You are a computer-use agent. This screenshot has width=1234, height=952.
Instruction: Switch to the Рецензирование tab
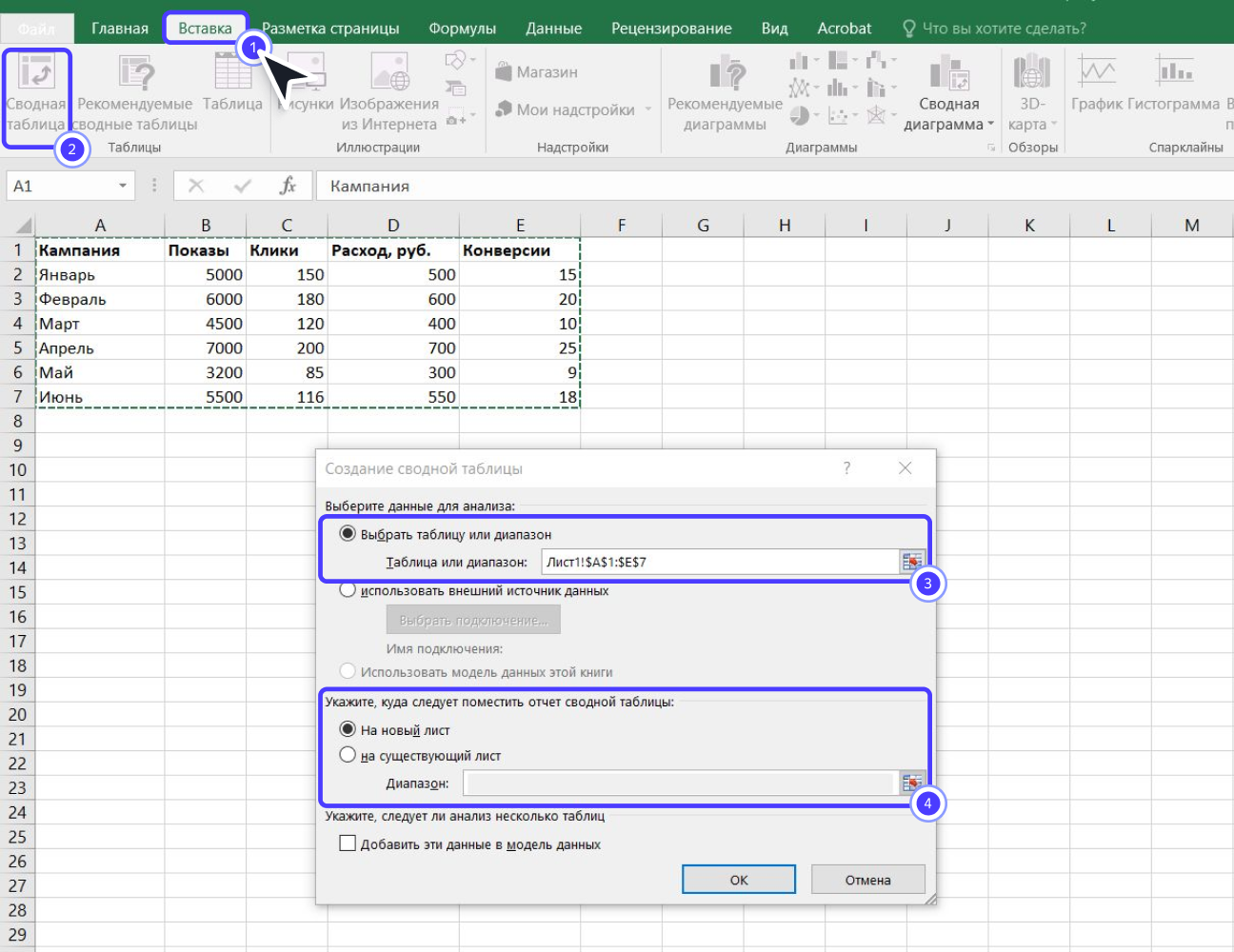671,29
